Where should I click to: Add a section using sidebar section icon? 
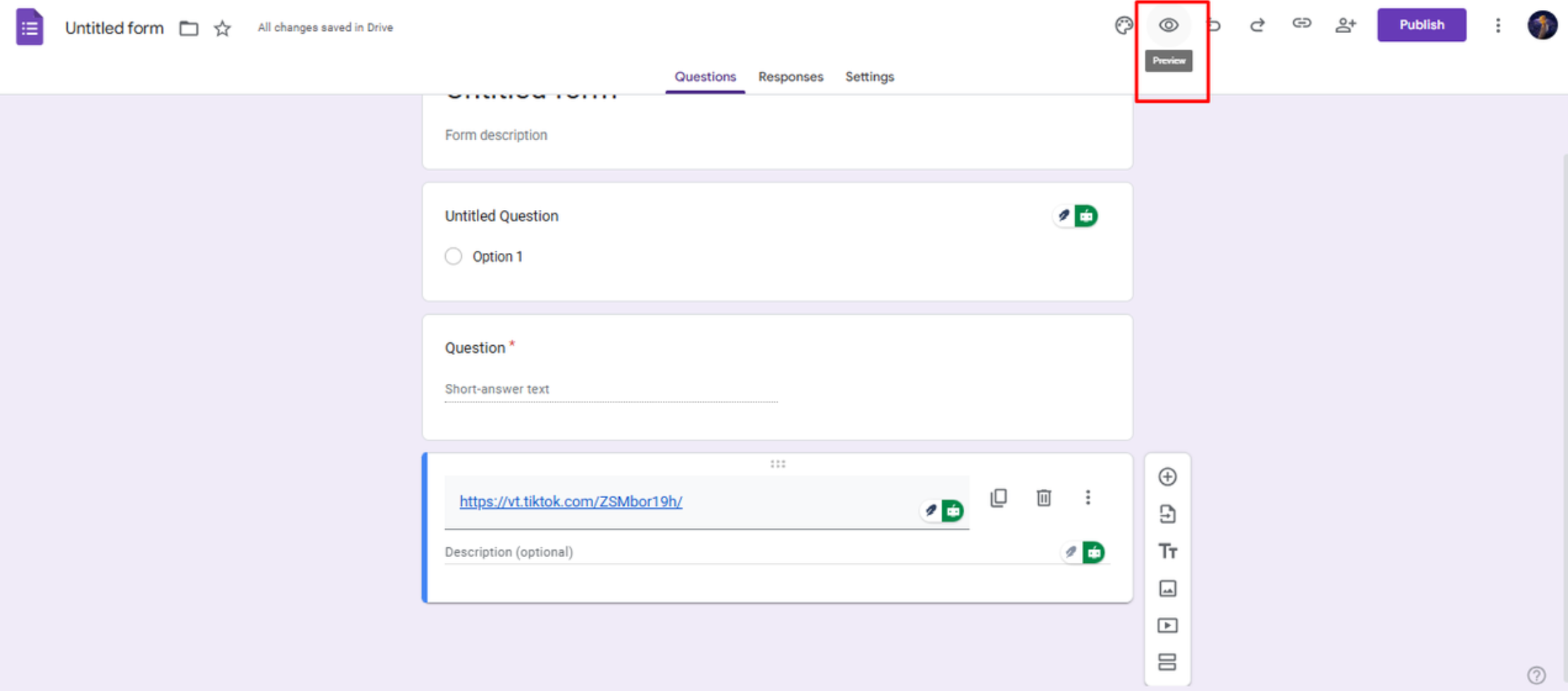pyautogui.click(x=1167, y=662)
